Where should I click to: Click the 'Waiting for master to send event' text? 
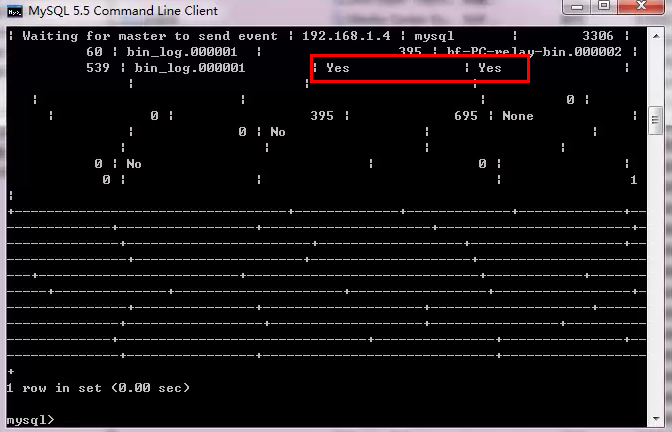point(150,36)
